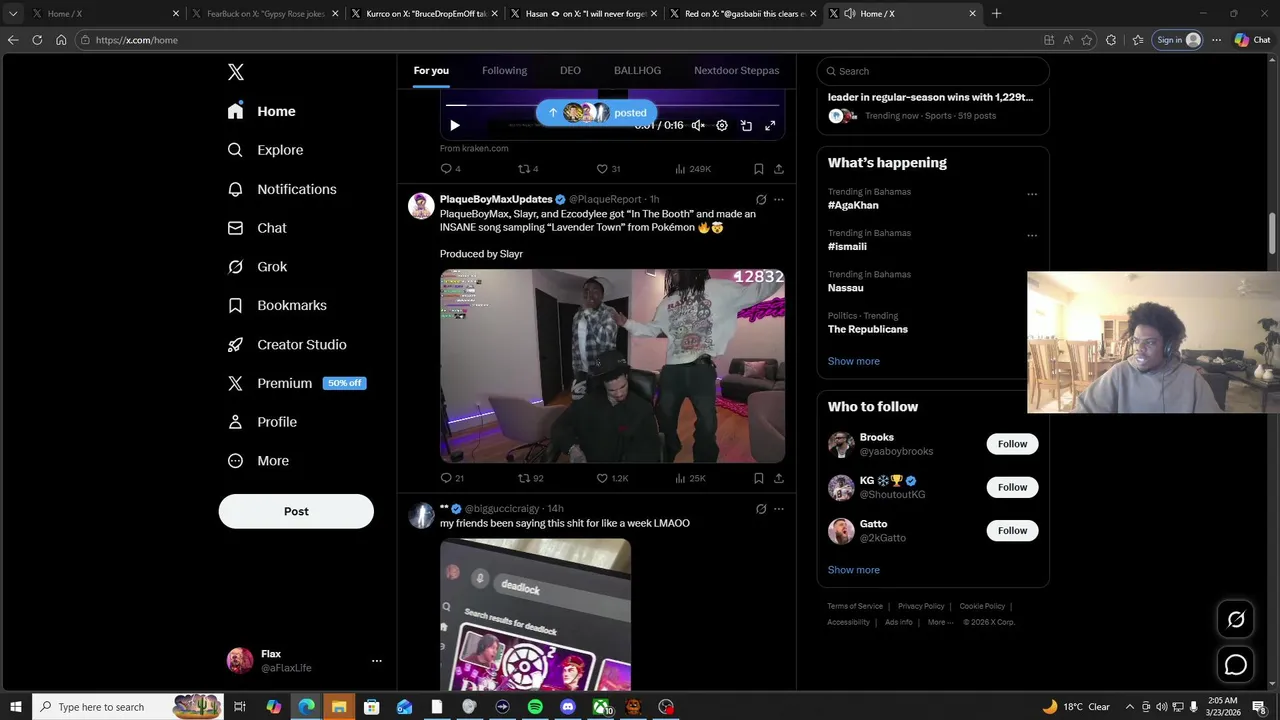1280x720 pixels.
Task: Expand the More sidebar menu
Action: [x=259, y=461]
